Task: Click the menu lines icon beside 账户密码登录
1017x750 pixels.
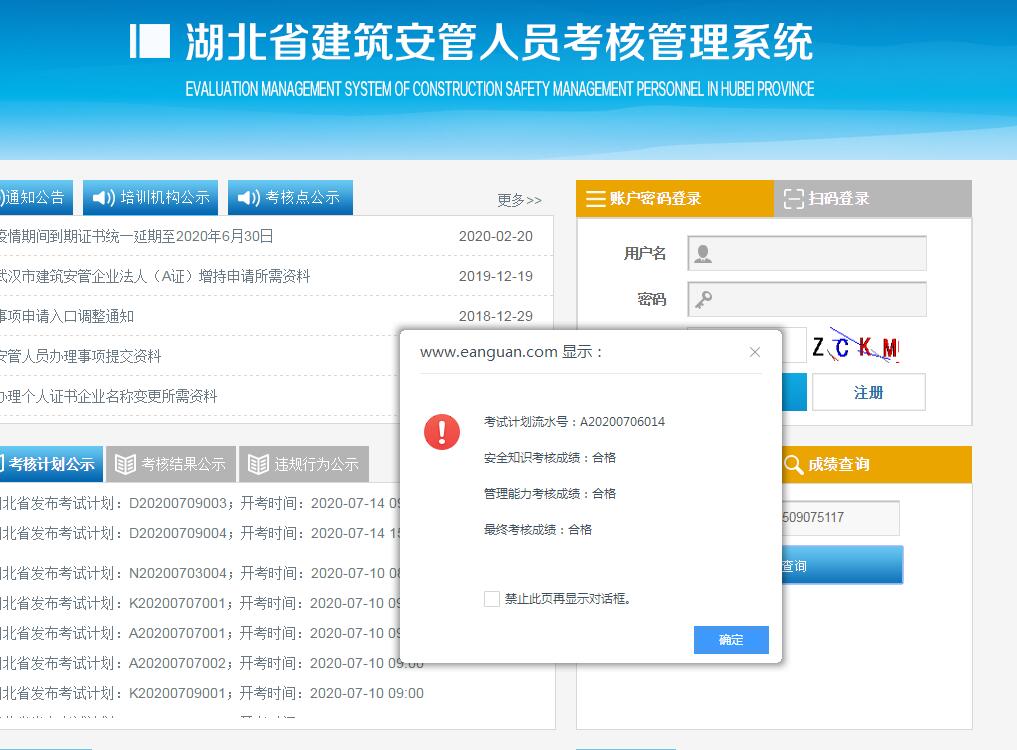Action: pos(595,199)
